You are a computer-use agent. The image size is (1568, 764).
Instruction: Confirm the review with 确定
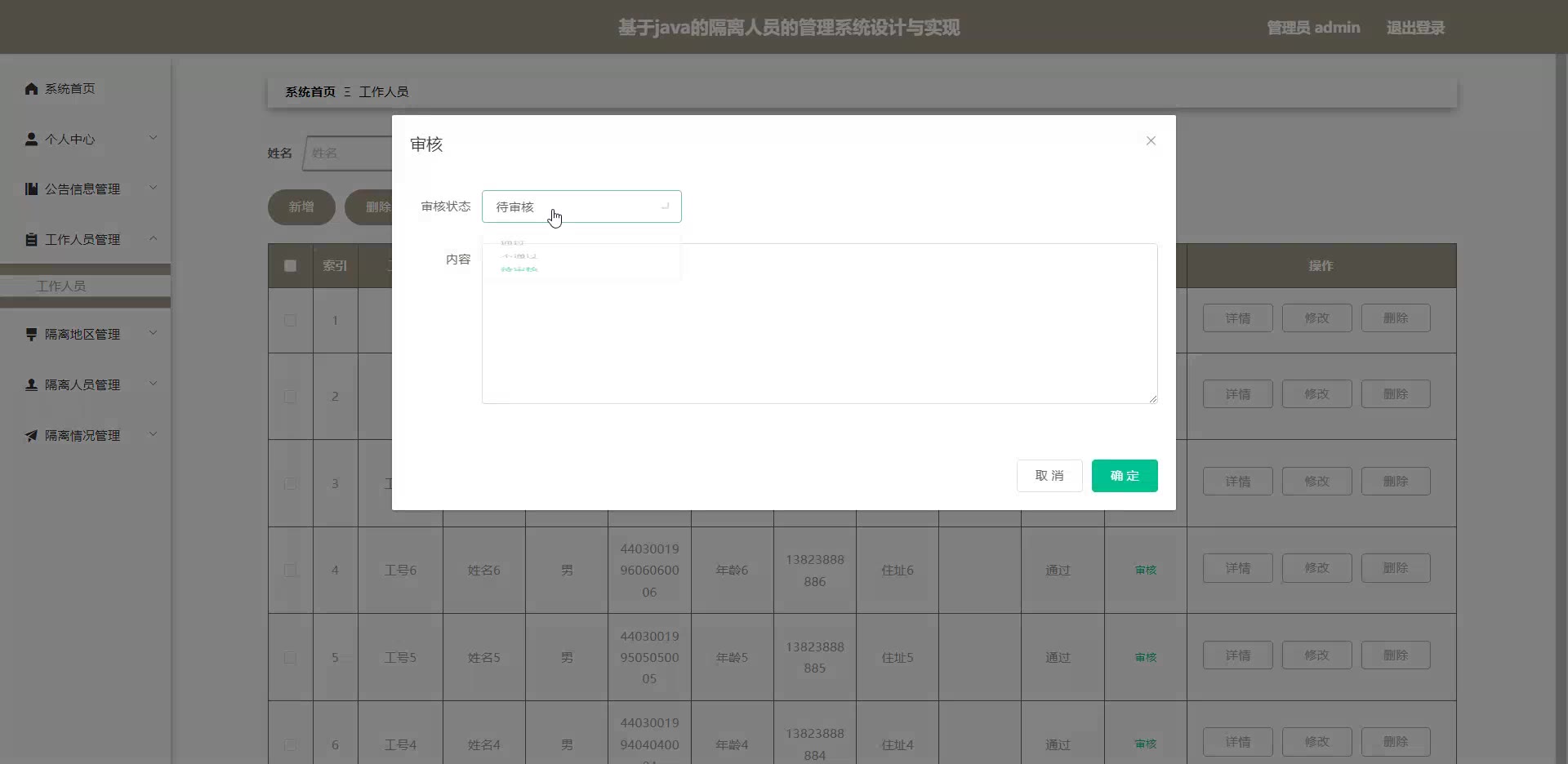[1125, 476]
